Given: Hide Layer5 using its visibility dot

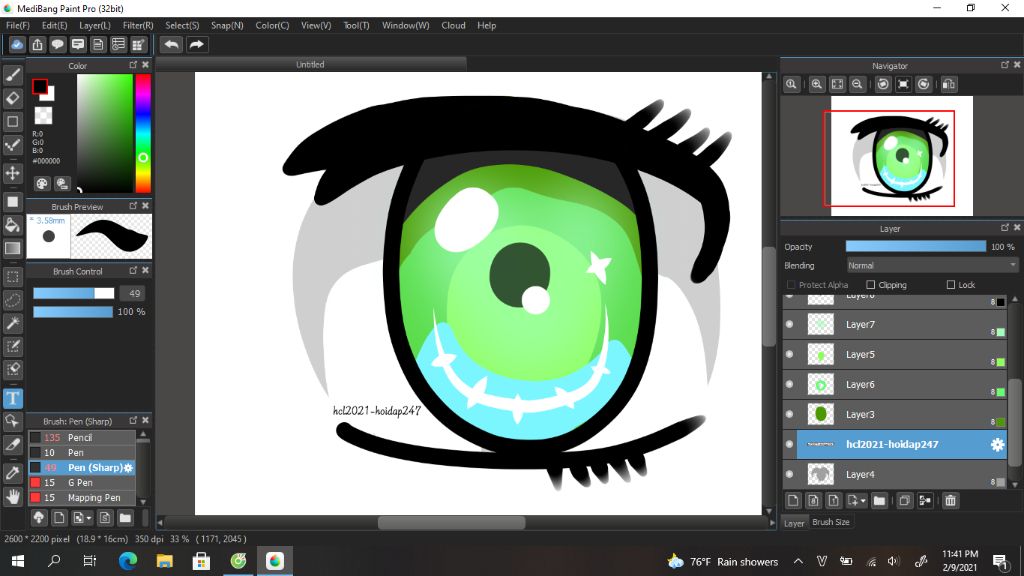Looking at the screenshot, I should (789, 355).
